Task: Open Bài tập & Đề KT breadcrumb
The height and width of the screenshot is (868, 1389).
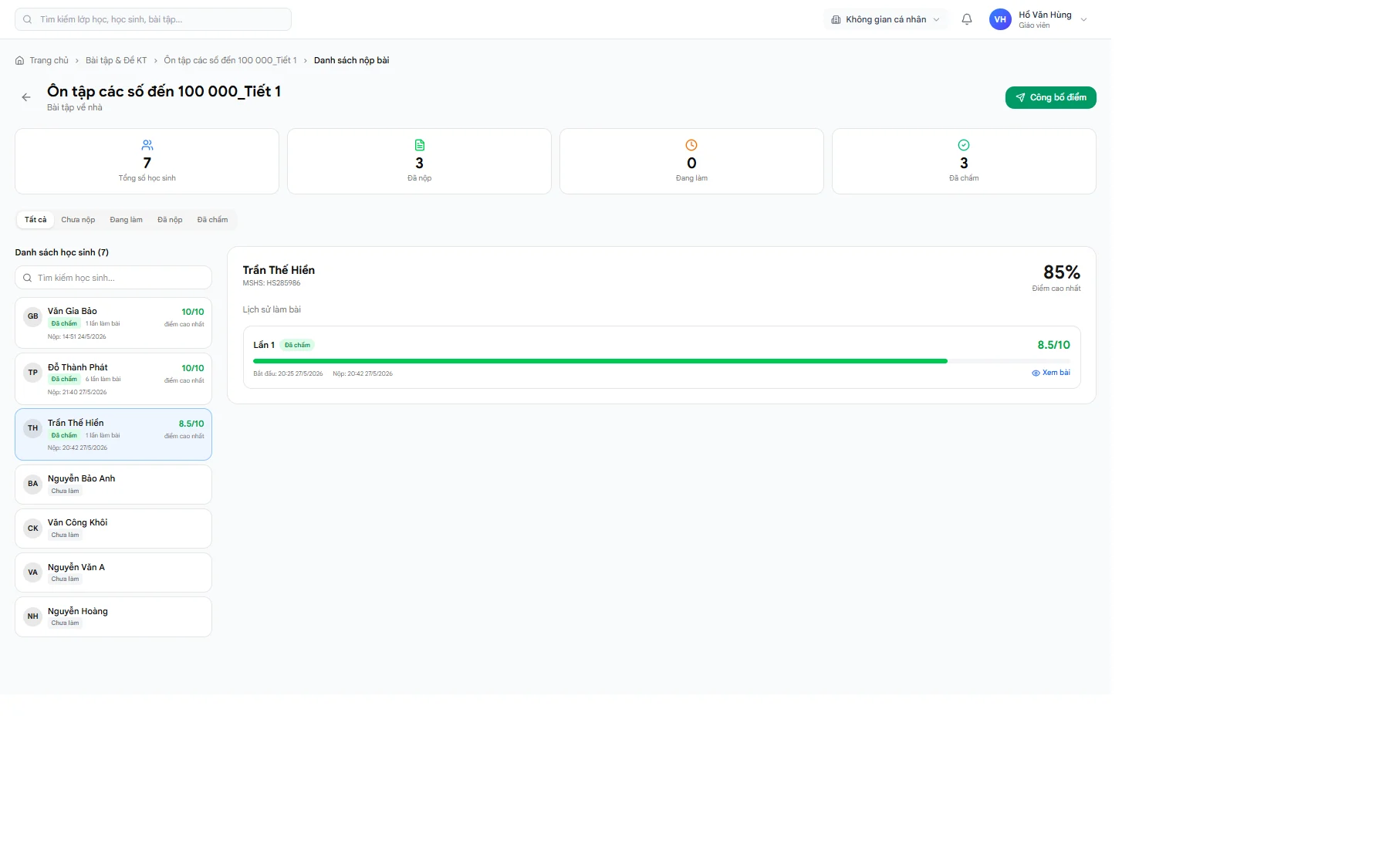Action: [x=116, y=60]
